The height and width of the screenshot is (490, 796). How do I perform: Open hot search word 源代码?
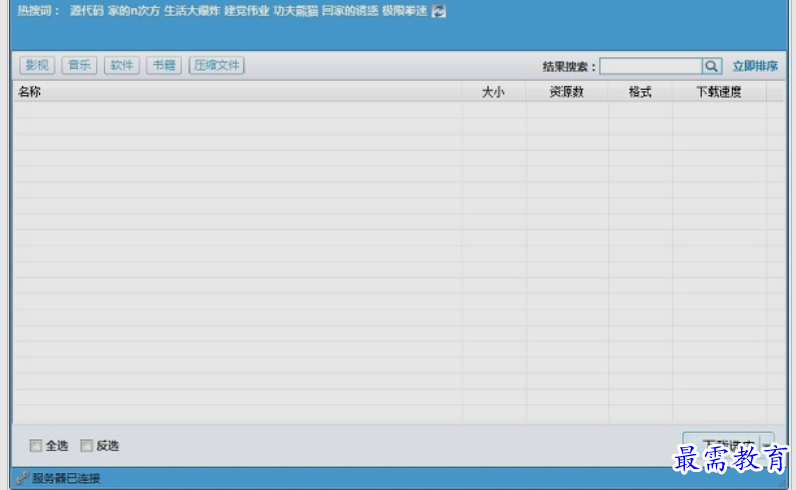click(x=87, y=11)
